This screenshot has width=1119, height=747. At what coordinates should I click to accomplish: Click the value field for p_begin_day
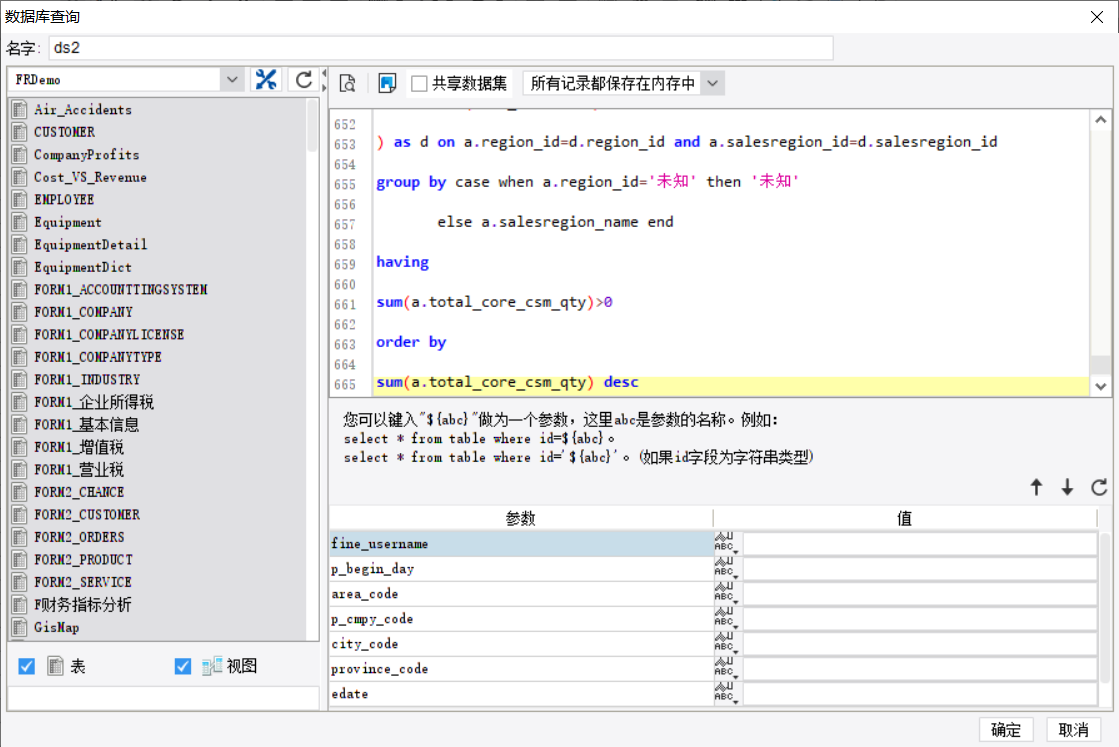(919, 569)
